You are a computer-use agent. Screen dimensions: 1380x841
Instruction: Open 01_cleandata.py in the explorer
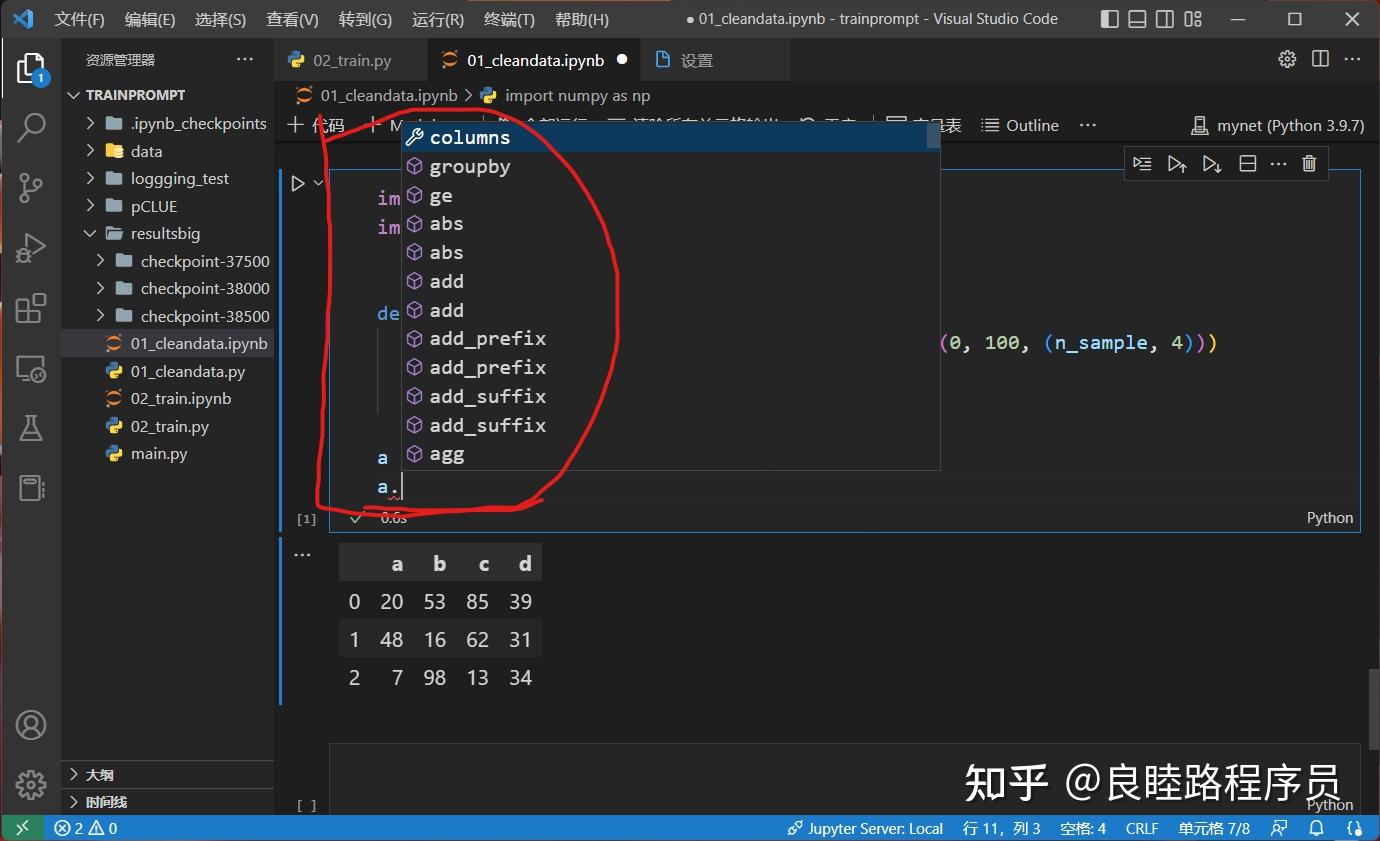pos(167,371)
